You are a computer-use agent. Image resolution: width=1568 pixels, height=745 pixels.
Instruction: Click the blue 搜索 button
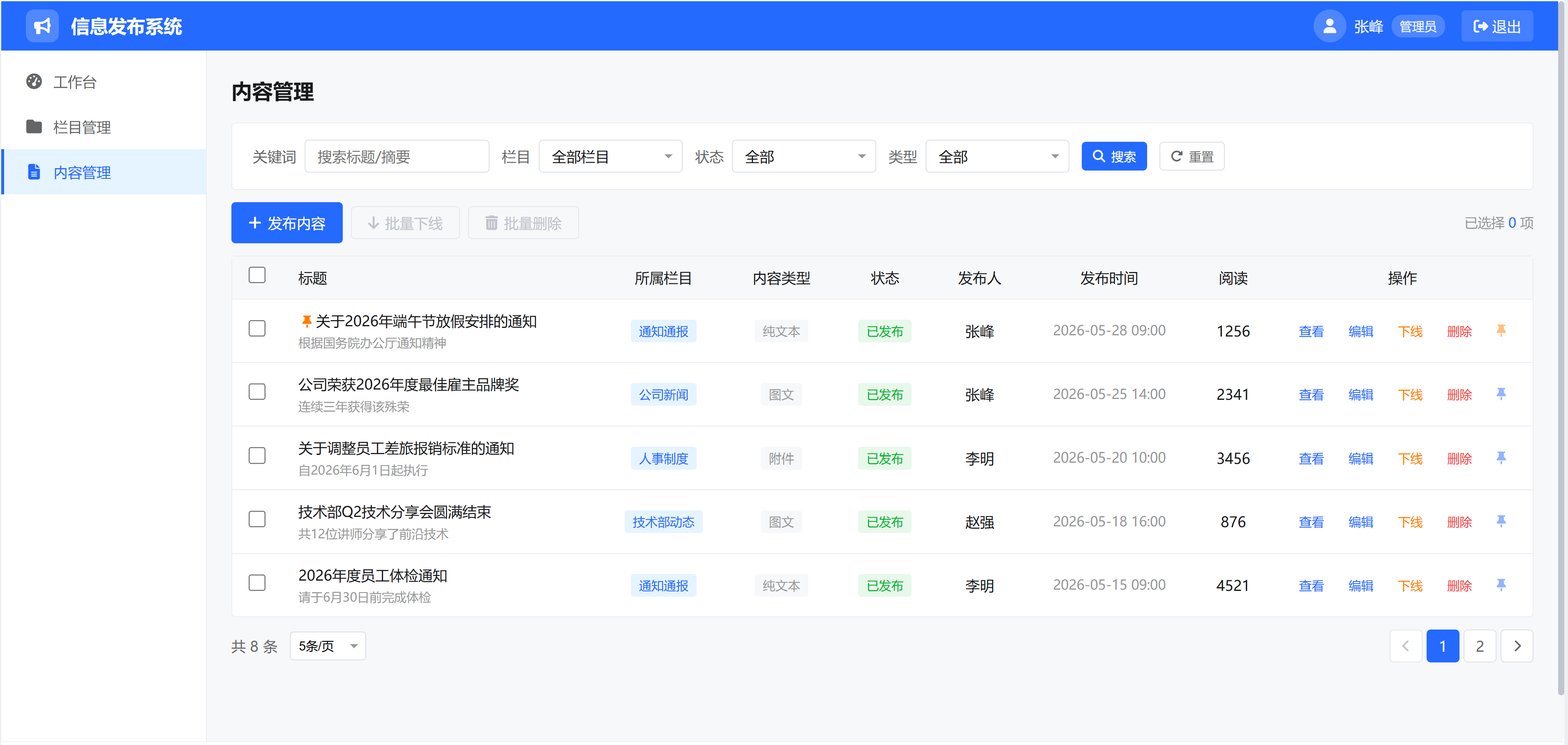(x=1114, y=157)
